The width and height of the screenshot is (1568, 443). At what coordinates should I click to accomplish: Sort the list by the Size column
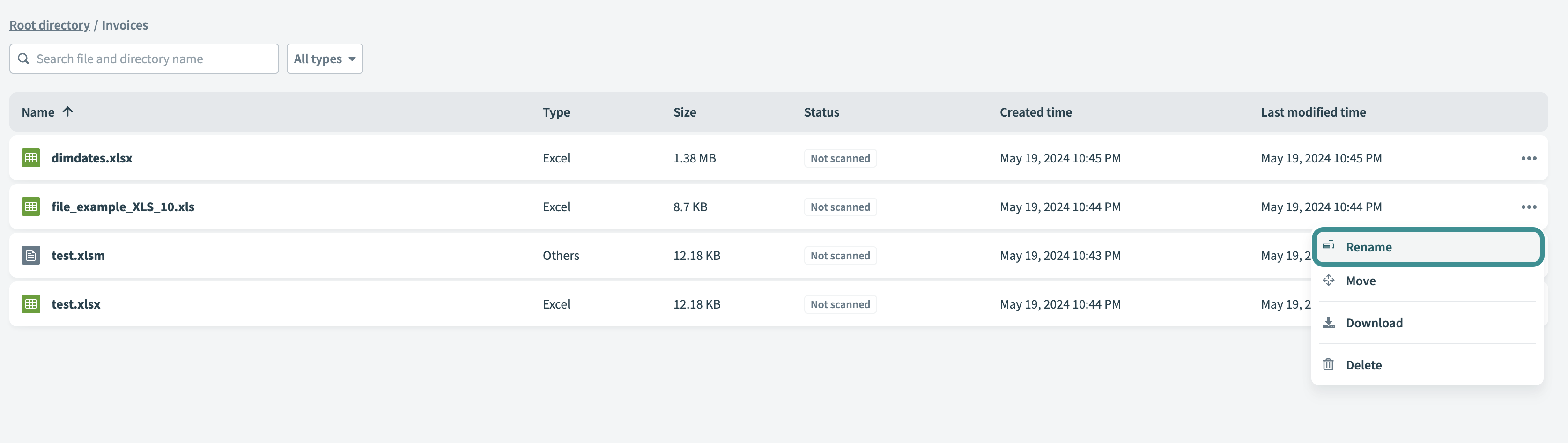coord(684,112)
